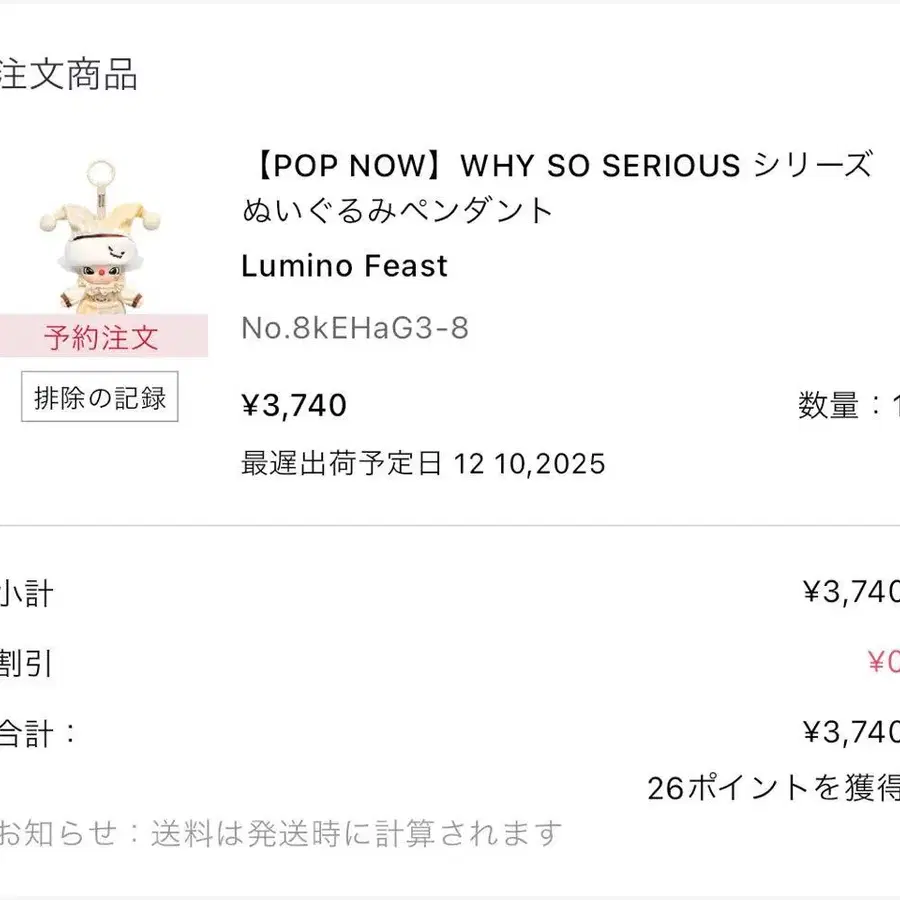
Task: Click the 合計 total label
Action: click(37, 733)
